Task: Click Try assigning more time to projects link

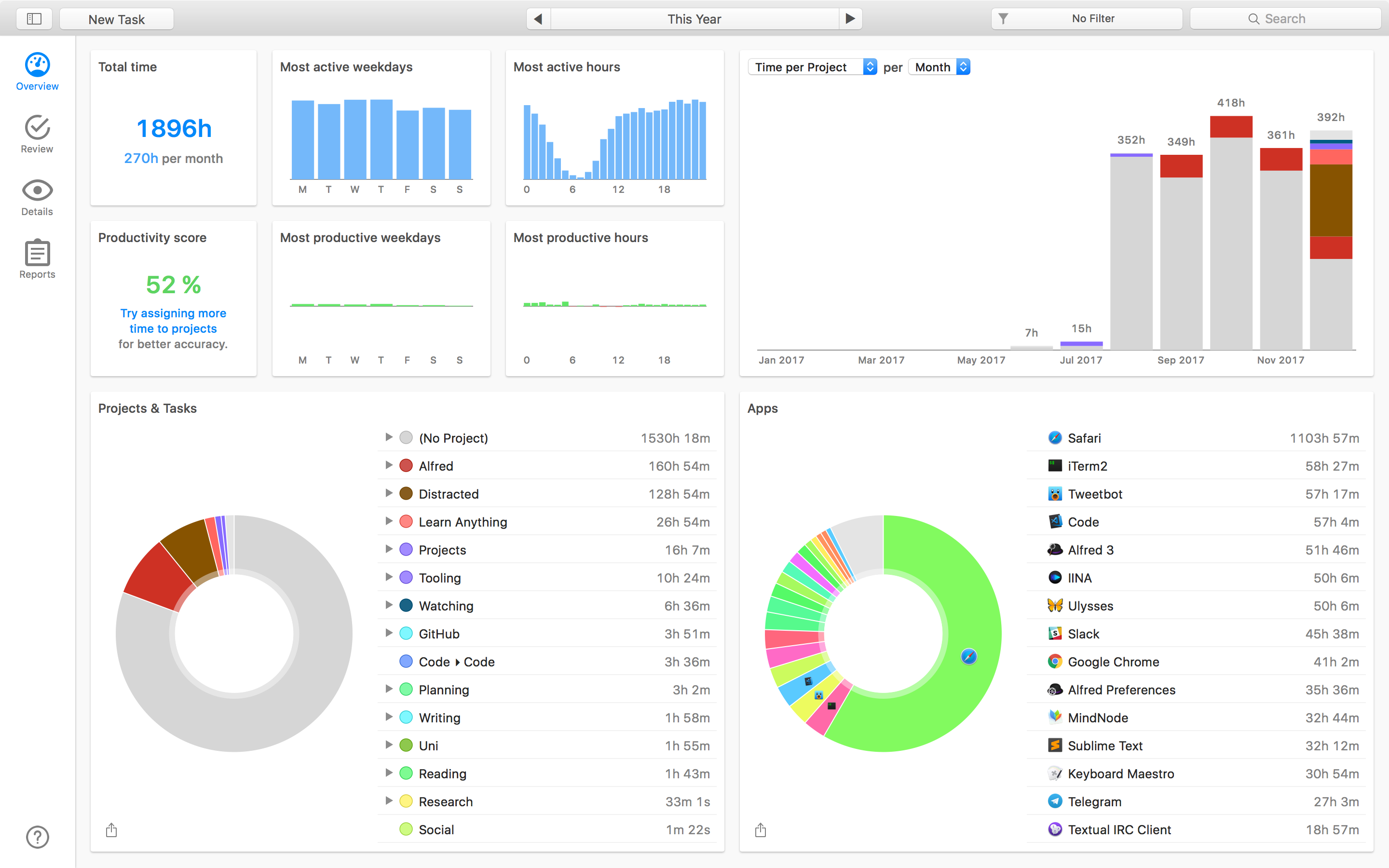Action: pyautogui.click(x=173, y=321)
